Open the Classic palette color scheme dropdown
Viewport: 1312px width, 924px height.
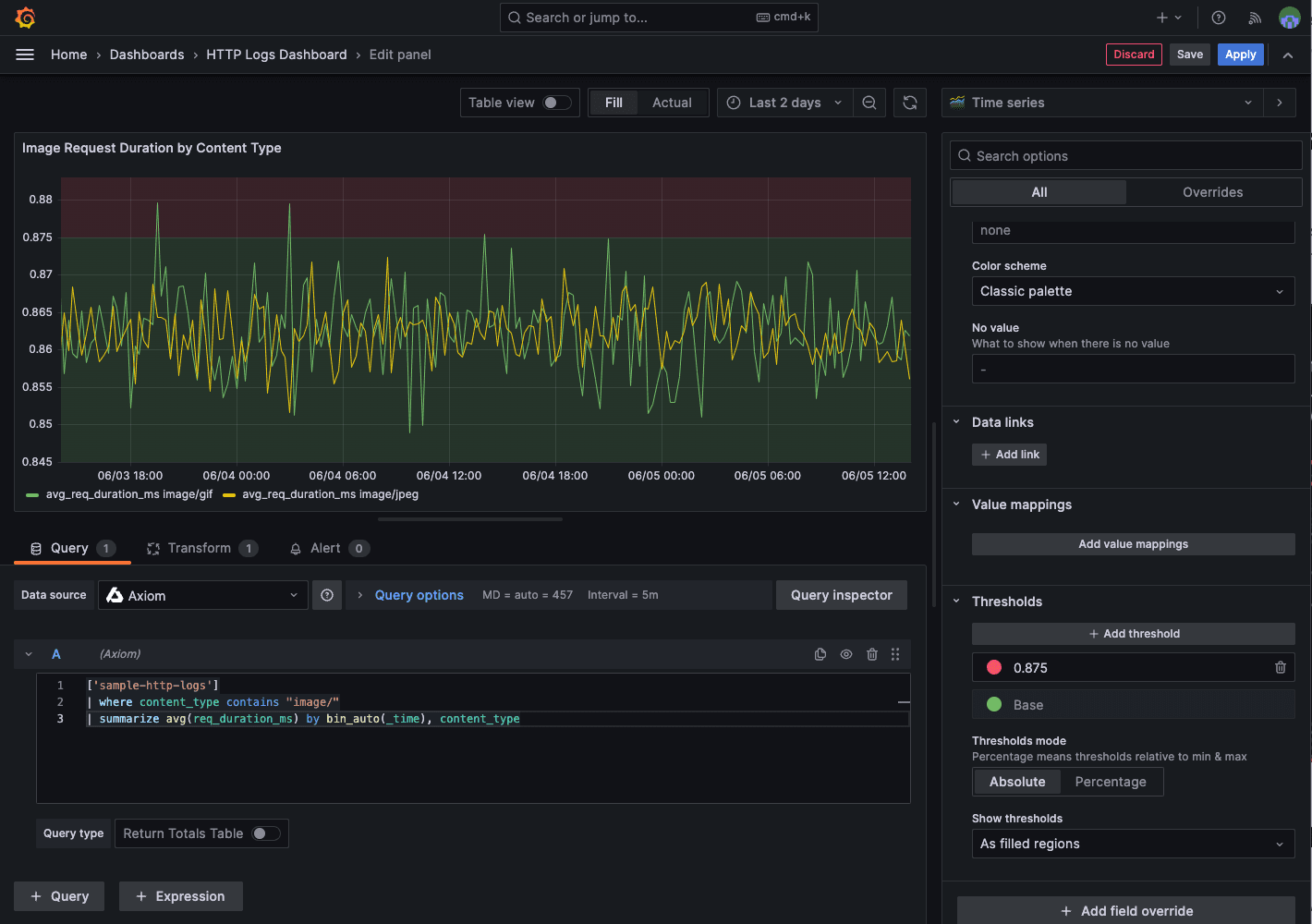(1133, 291)
